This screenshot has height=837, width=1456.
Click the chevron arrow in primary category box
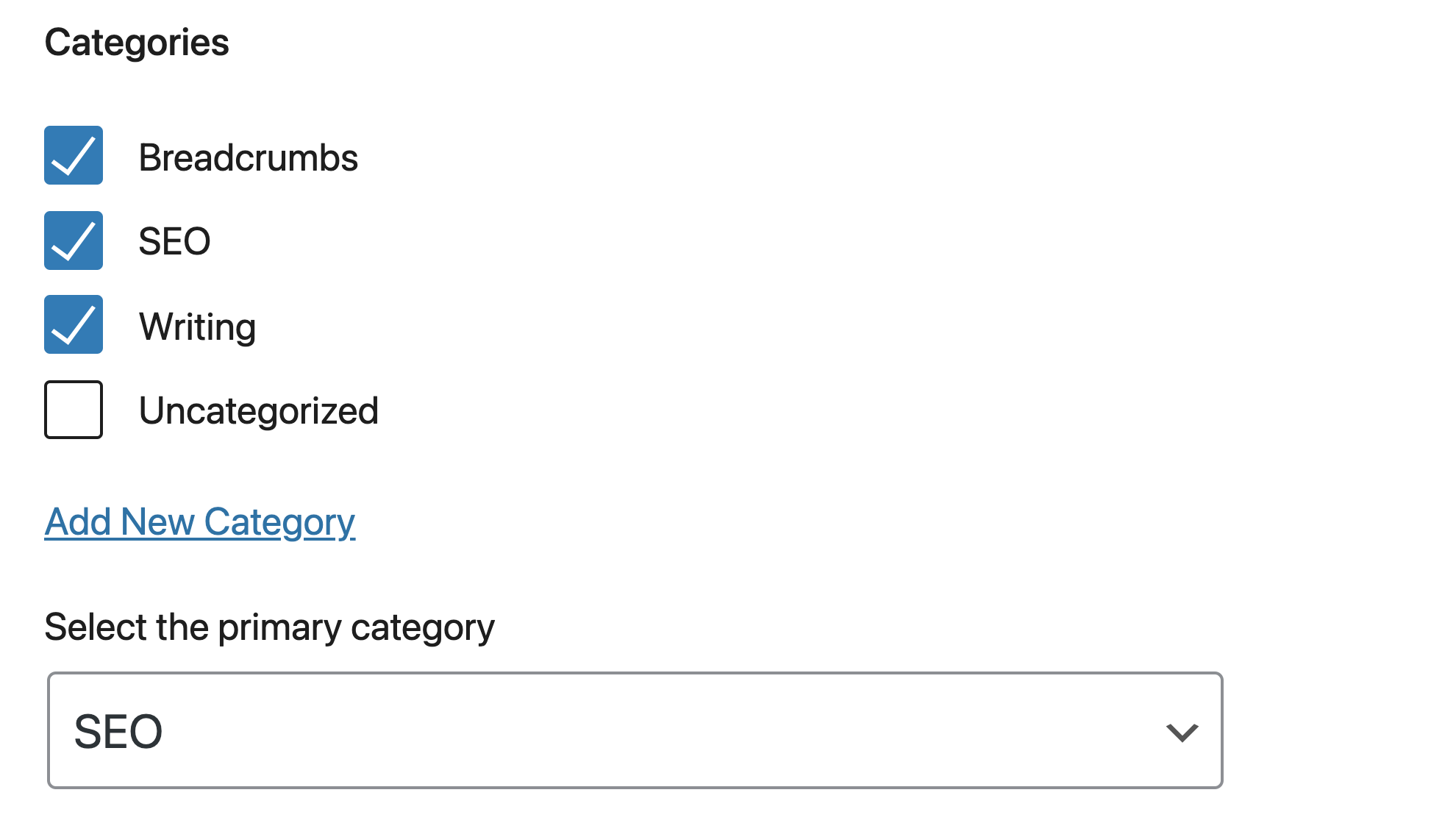coord(1182,733)
